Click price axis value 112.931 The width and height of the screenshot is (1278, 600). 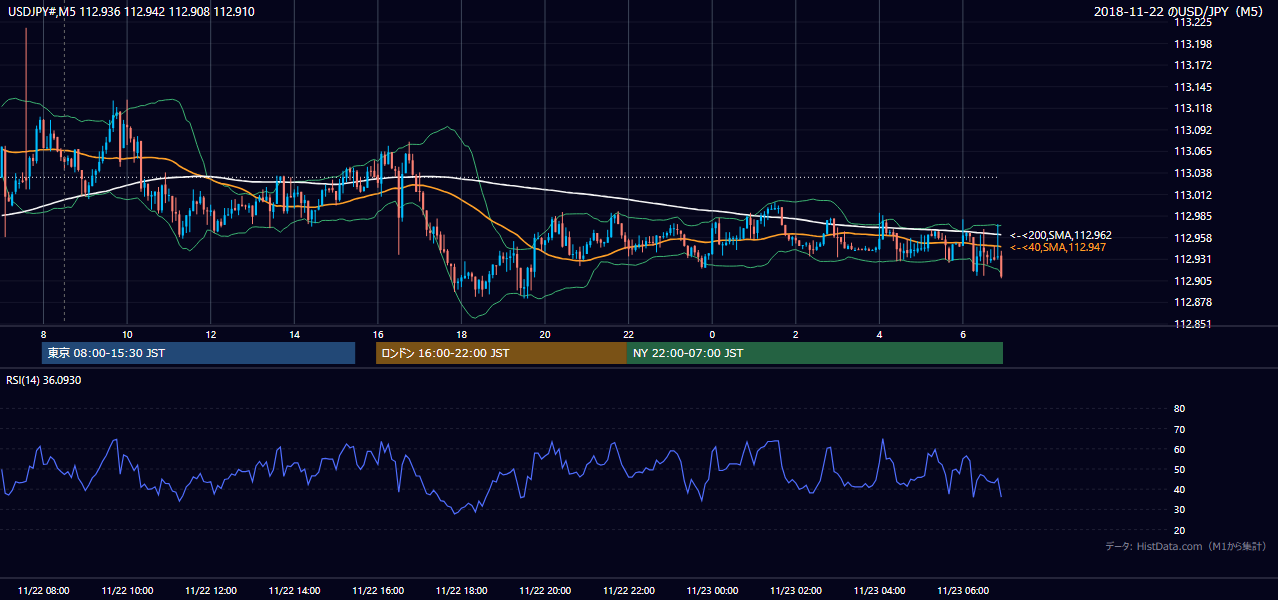click(x=1192, y=259)
